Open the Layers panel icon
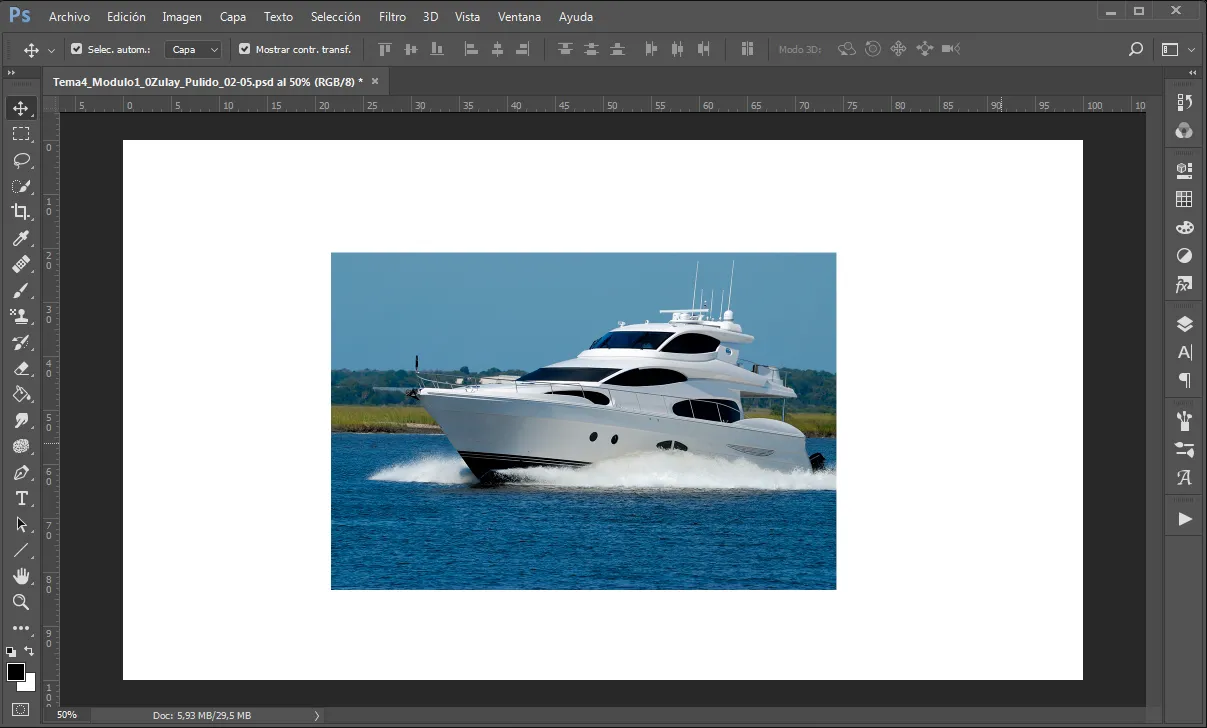Screen dimensions: 1207x728 [x=1185, y=324]
